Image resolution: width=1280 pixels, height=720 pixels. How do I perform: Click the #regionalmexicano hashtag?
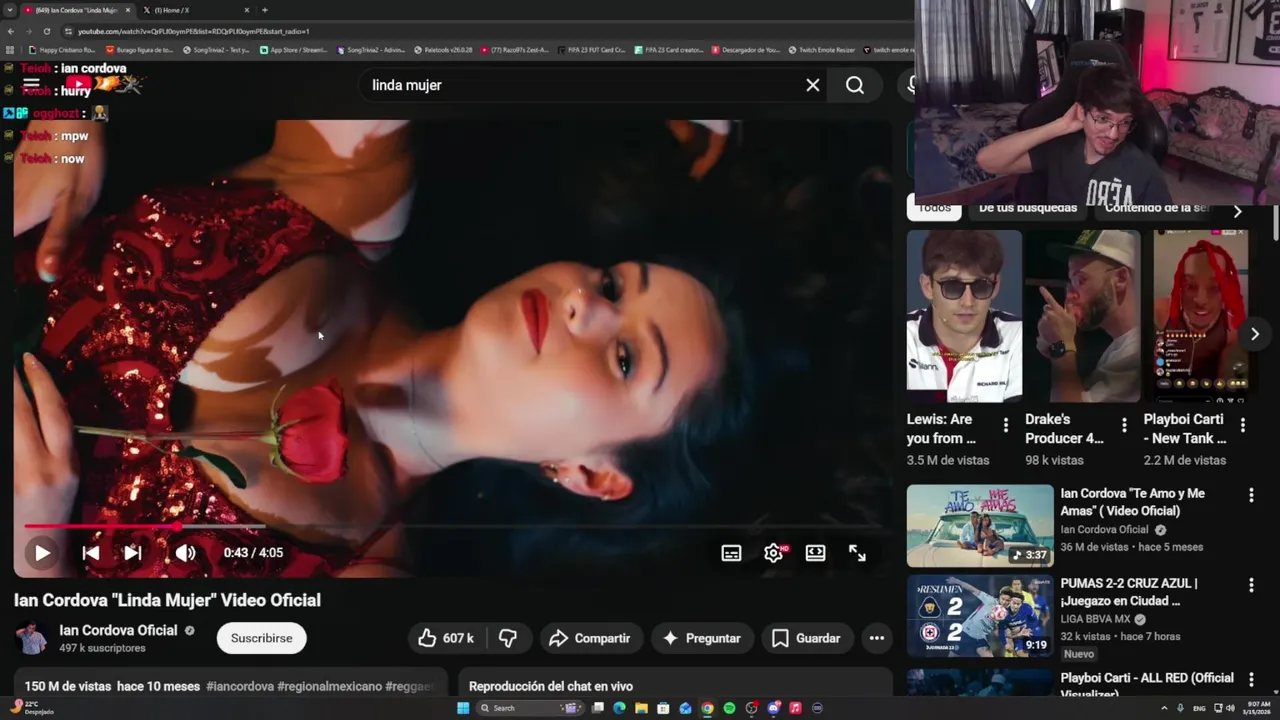[330, 686]
